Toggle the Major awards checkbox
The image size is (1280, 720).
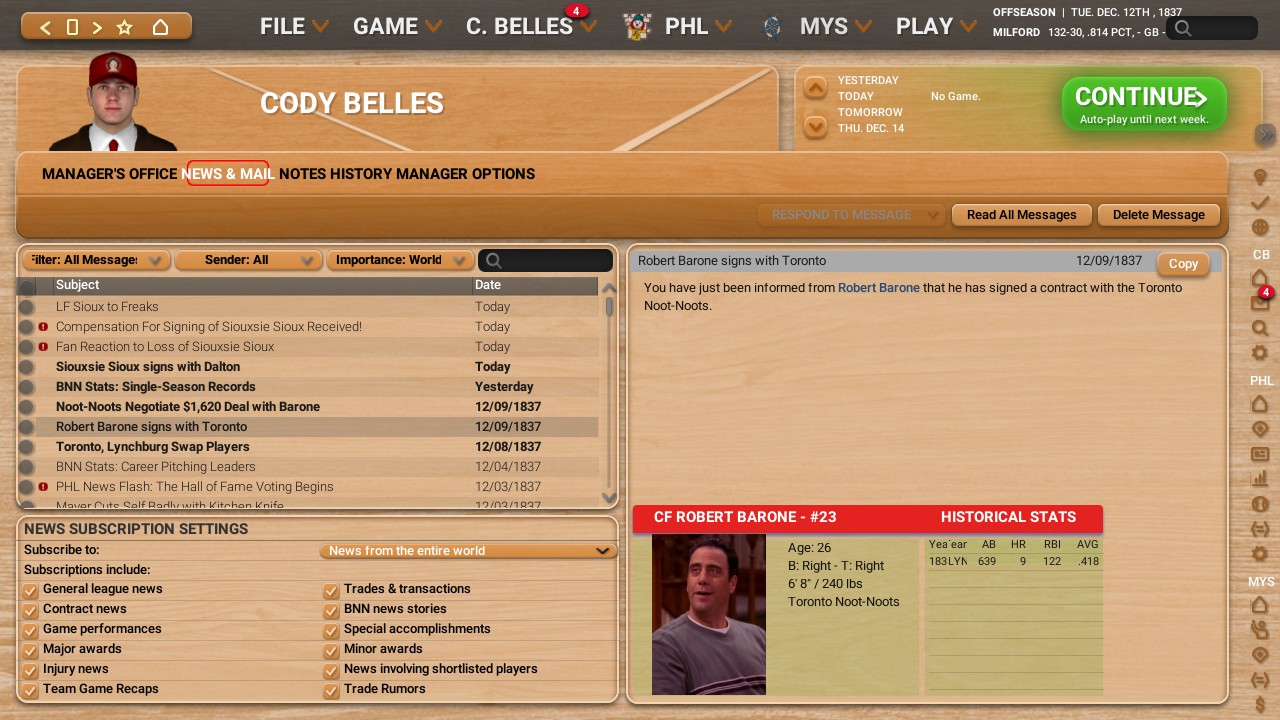click(x=30, y=651)
